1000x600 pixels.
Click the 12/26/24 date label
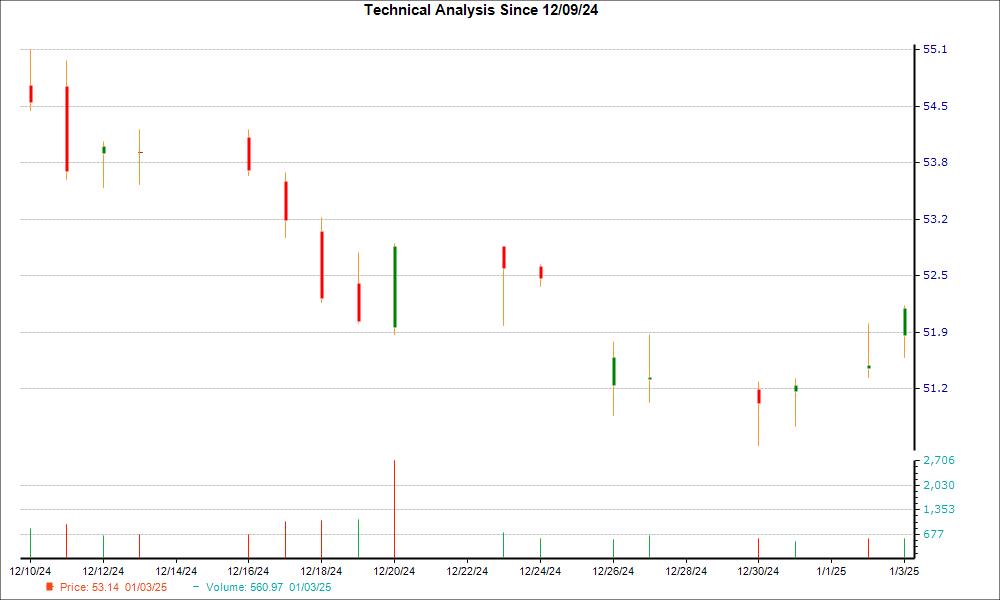[x=613, y=571]
